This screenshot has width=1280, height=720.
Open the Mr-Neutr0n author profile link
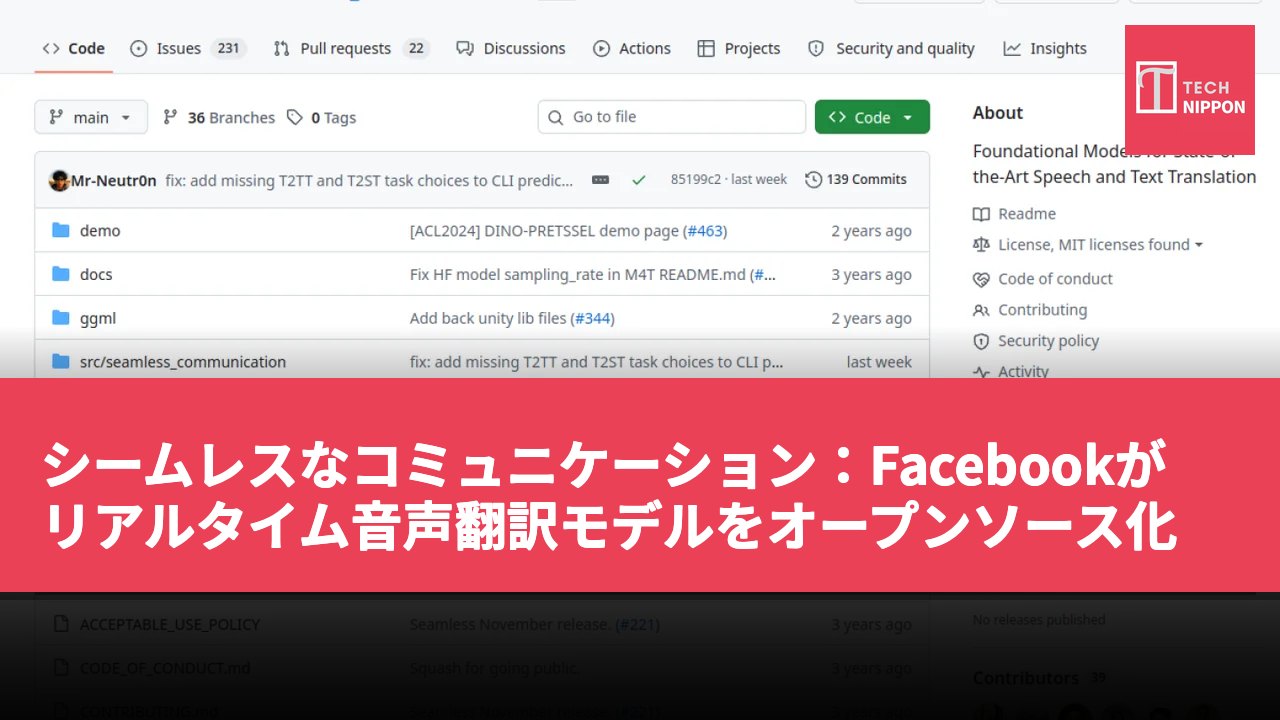(x=114, y=180)
